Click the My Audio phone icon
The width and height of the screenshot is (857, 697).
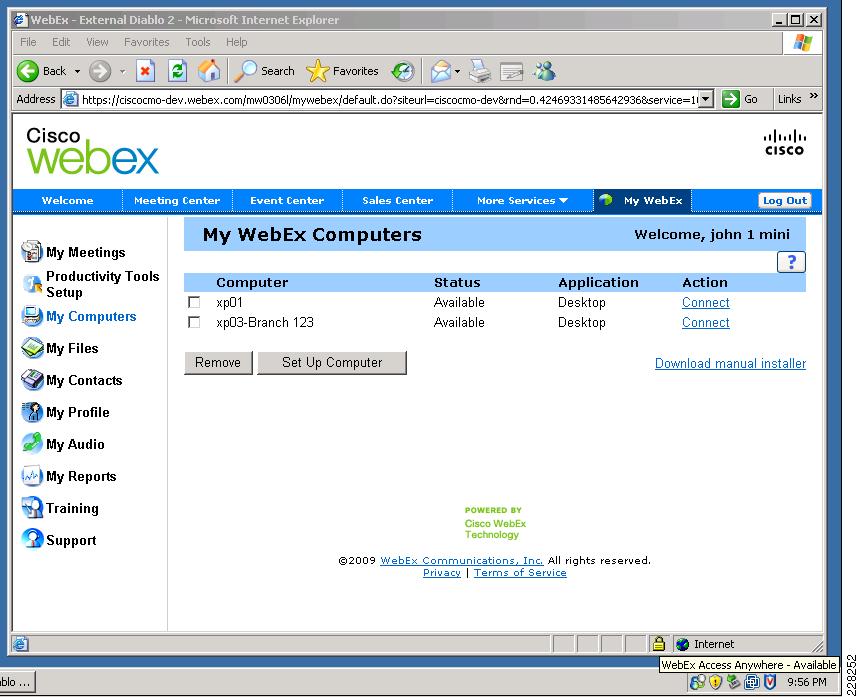pyautogui.click(x=32, y=443)
